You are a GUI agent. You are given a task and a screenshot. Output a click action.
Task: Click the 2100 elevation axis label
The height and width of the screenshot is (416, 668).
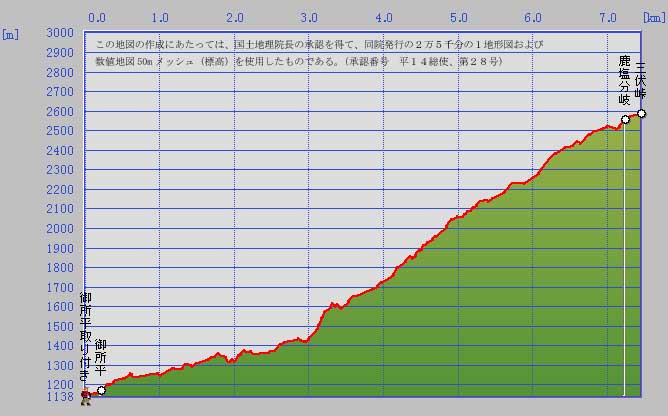coord(60,209)
